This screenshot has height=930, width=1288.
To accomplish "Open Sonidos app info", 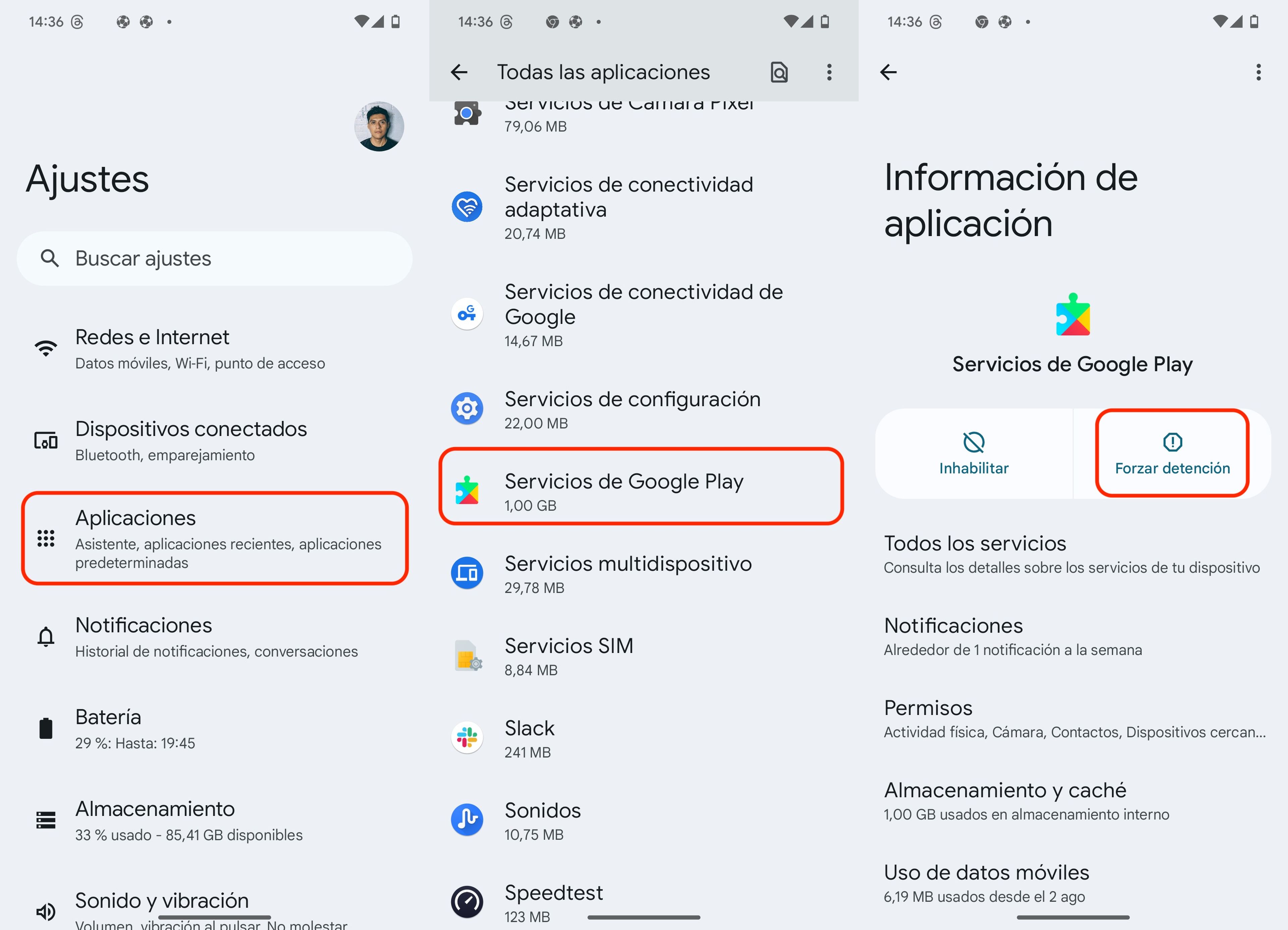I will tap(644, 821).
